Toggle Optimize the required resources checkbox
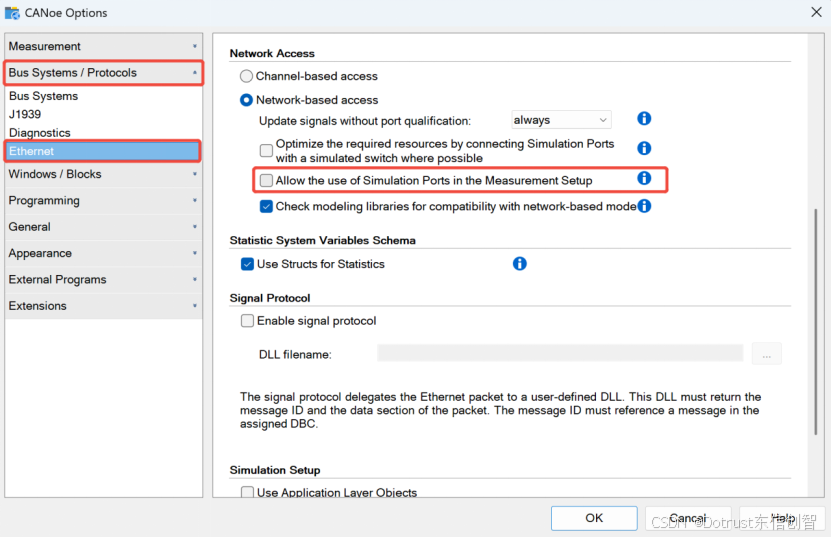831x538 pixels. (266, 151)
